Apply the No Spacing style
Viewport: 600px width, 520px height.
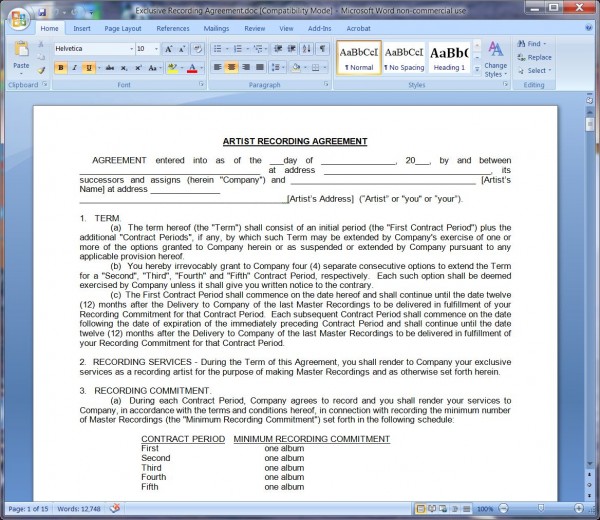[404, 58]
